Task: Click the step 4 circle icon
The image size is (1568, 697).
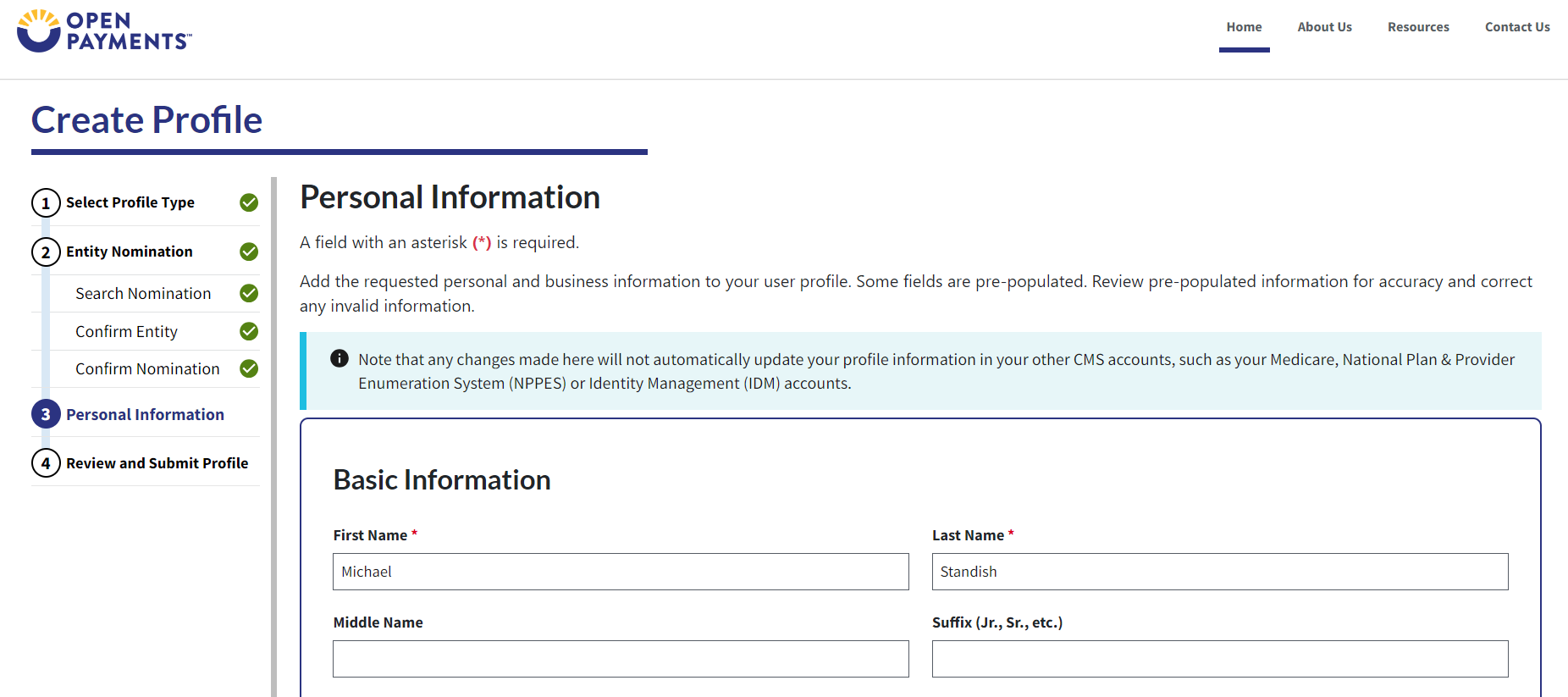Action: [x=46, y=463]
